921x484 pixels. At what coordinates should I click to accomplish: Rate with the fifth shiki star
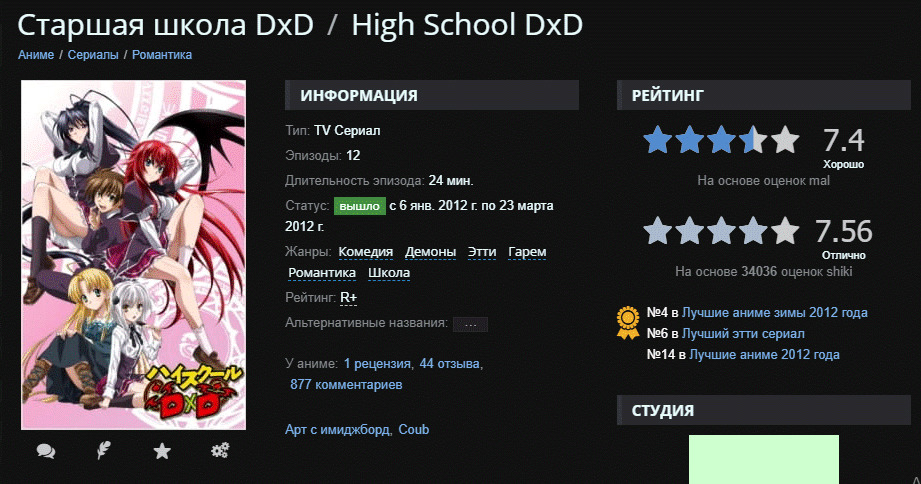pos(785,230)
